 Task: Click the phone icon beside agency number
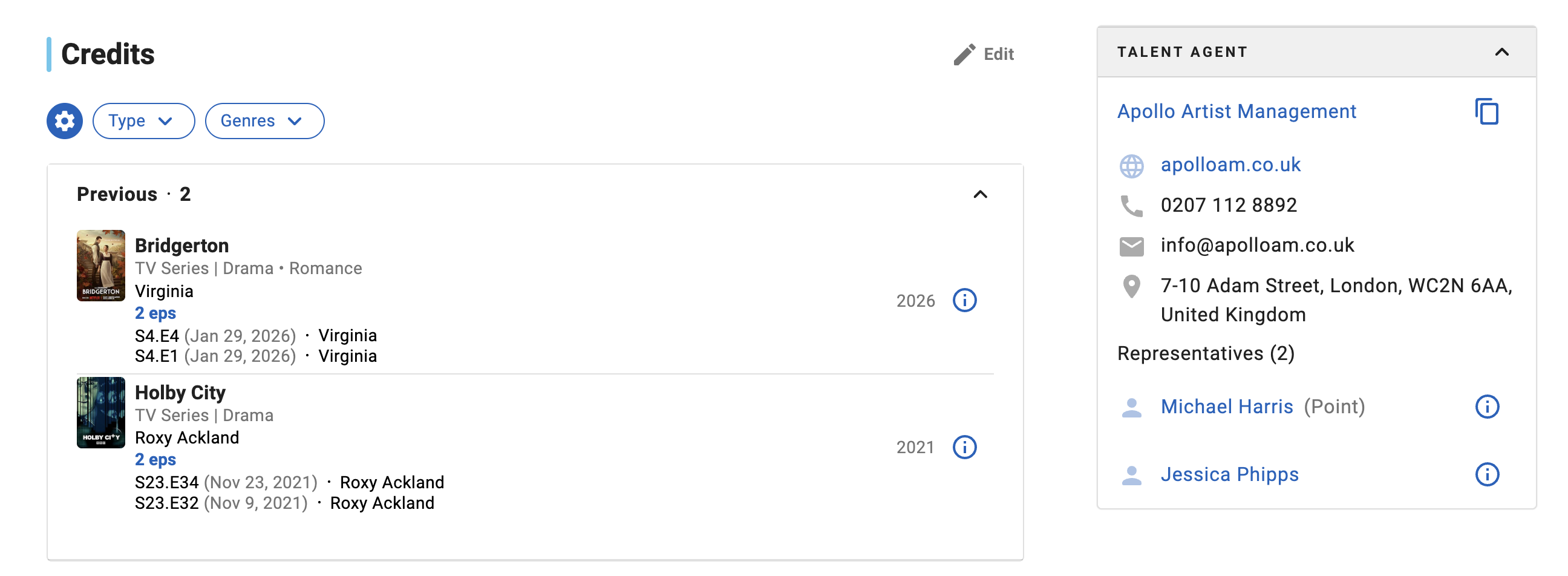coord(1131,206)
